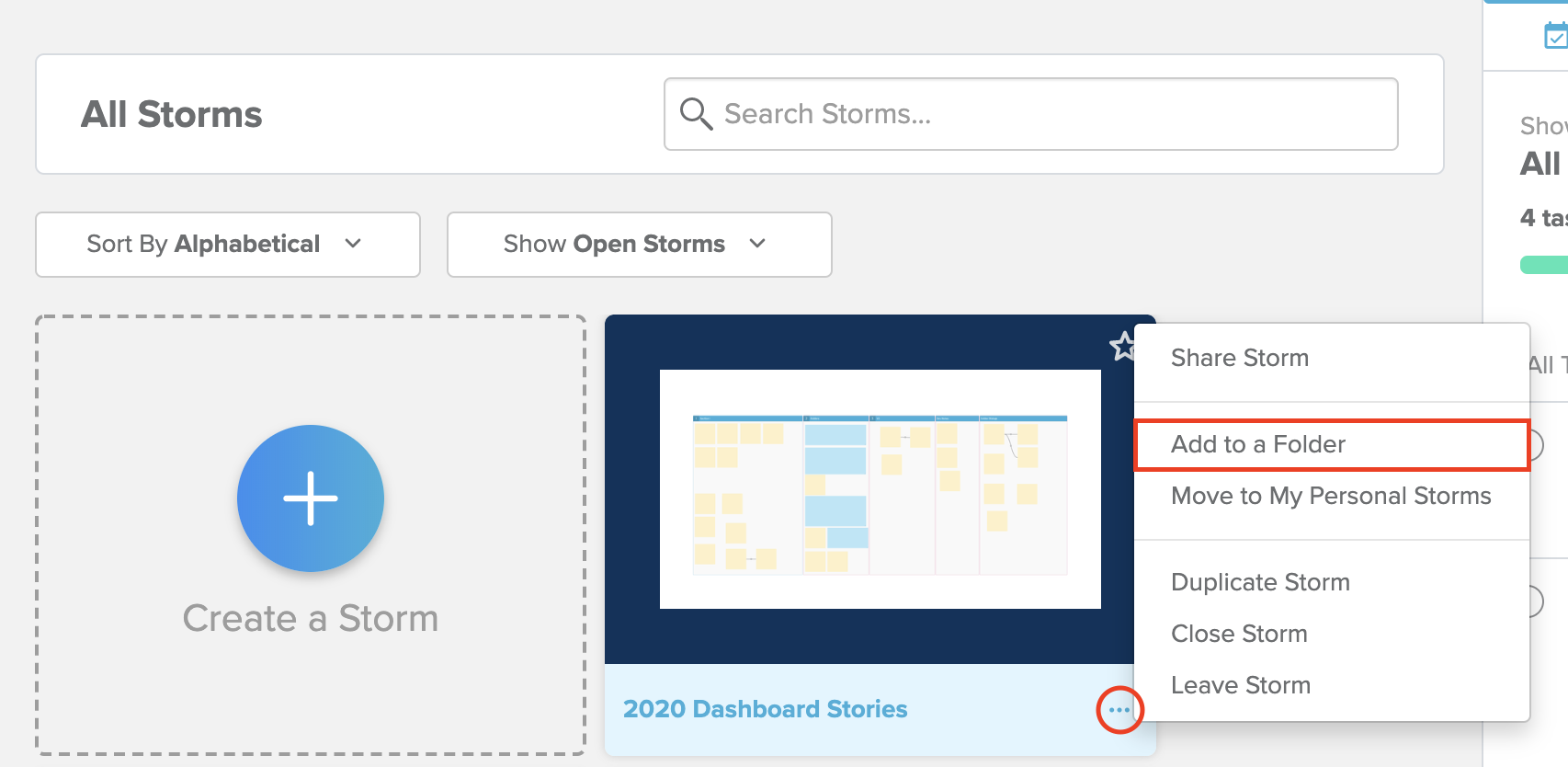This screenshot has height=767, width=1568.
Task: Open the 2020 Dashboard Stories title link
Action: 765,709
